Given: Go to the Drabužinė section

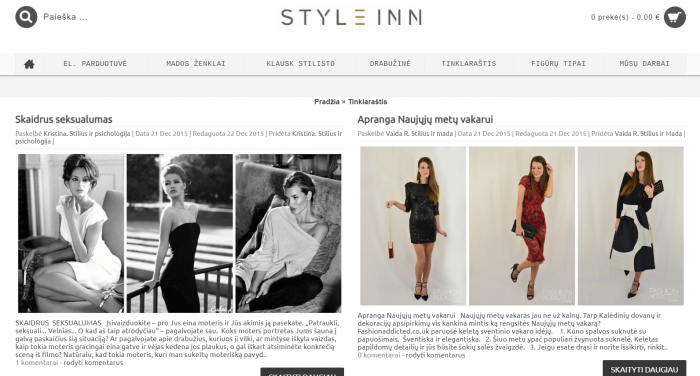Looking at the screenshot, I should (x=390, y=64).
